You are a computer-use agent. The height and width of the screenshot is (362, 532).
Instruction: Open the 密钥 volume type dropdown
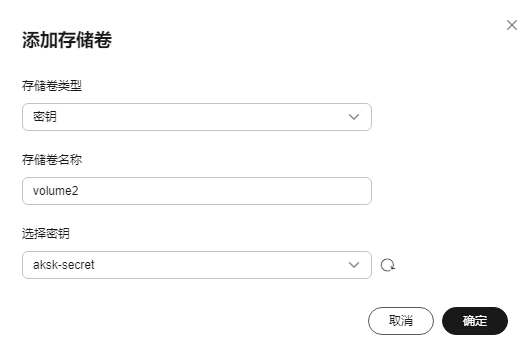click(x=197, y=117)
